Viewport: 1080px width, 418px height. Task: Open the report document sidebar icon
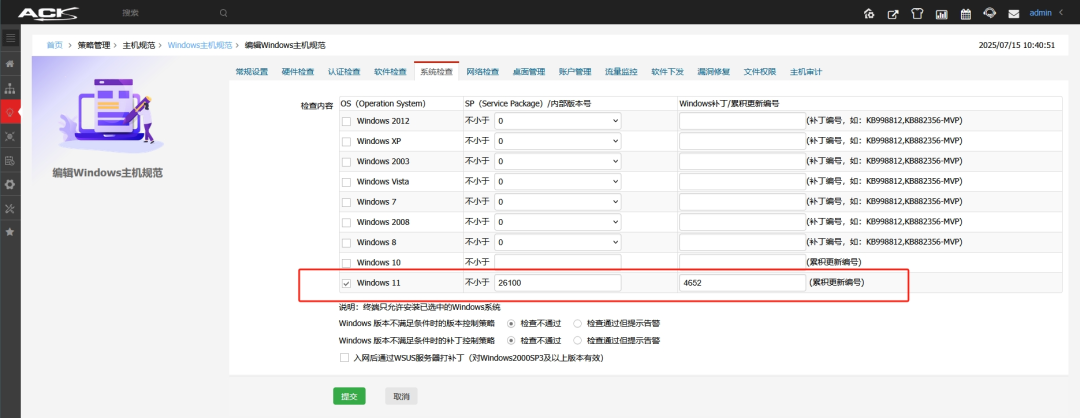tap(10, 160)
